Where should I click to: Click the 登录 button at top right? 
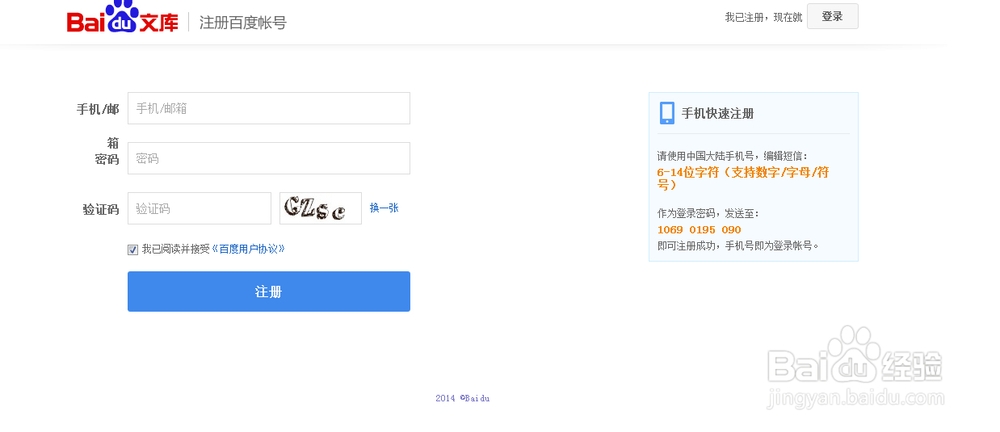tap(832, 17)
